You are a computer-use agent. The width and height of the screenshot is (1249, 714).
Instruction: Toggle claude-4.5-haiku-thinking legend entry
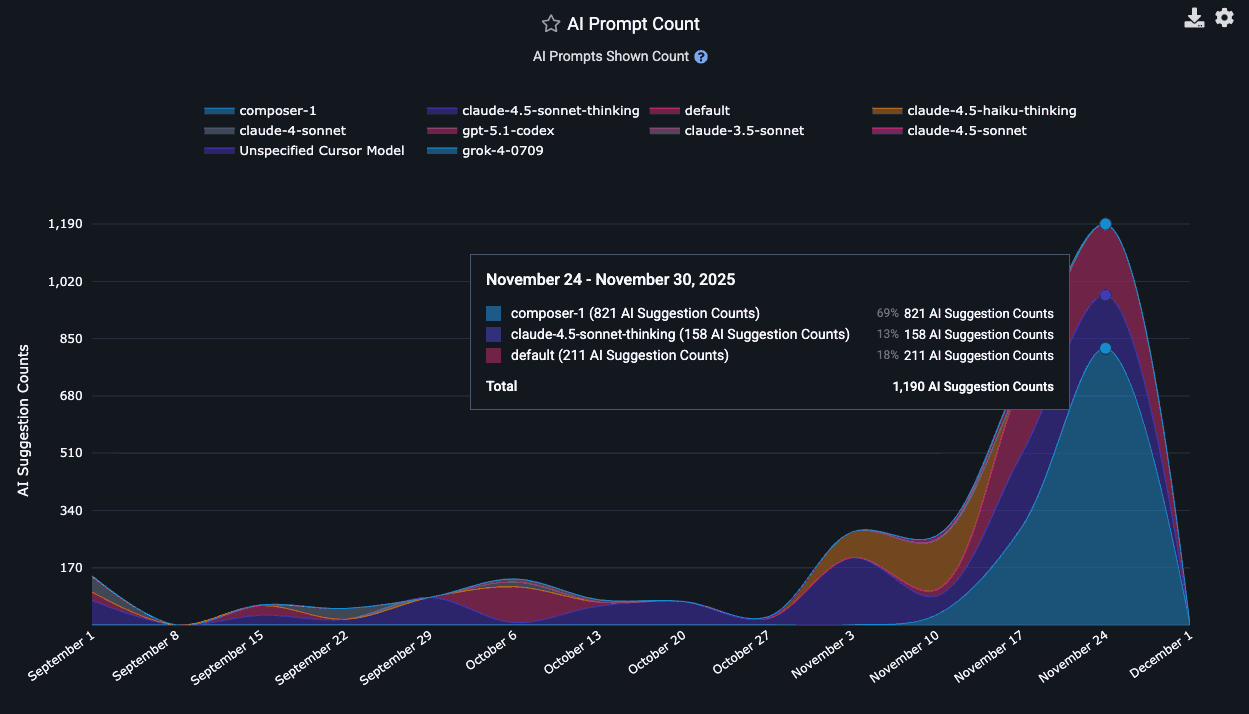point(991,111)
